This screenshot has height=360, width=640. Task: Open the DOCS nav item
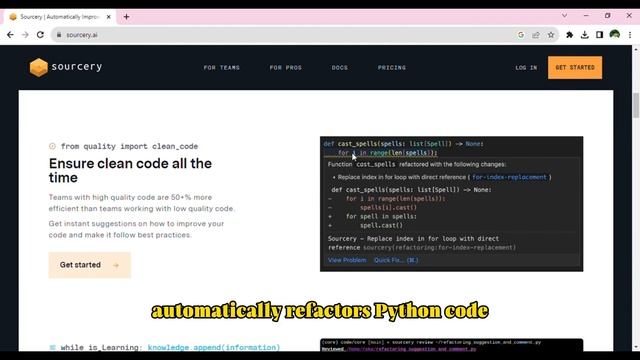(x=340, y=68)
